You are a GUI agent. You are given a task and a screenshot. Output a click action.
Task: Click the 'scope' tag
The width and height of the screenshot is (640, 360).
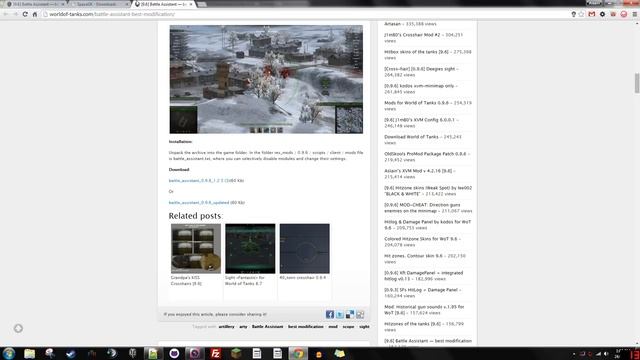(348, 327)
